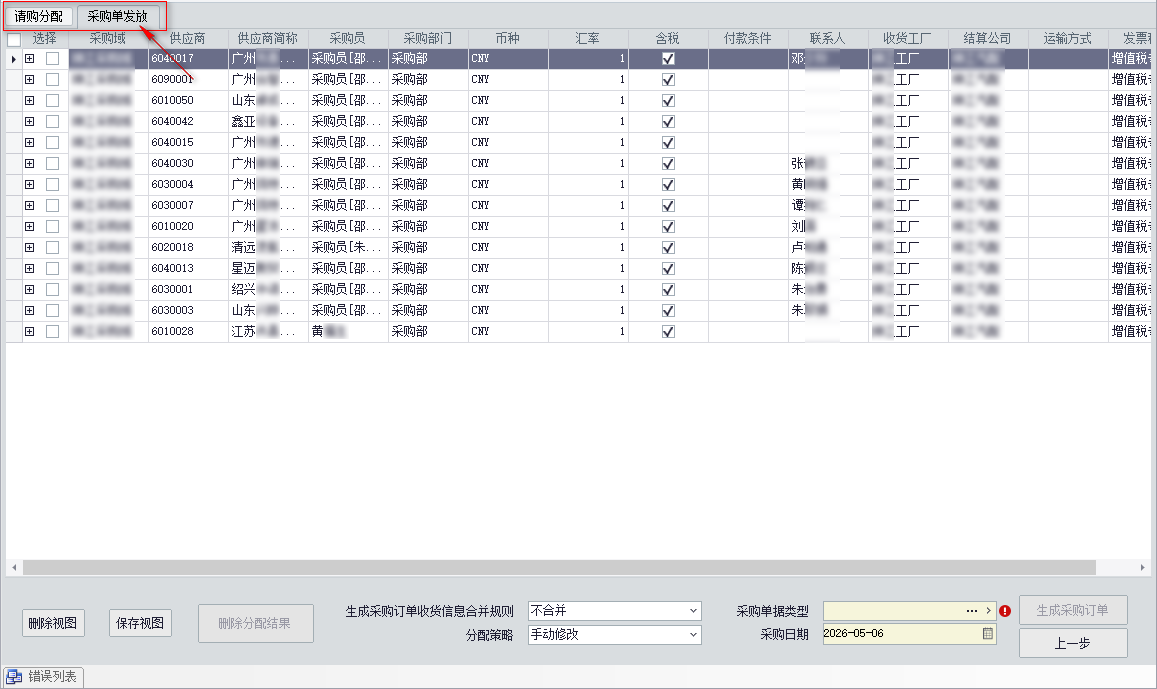
Task: Expand the row for supplier 6040017
Action: click(30, 58)
